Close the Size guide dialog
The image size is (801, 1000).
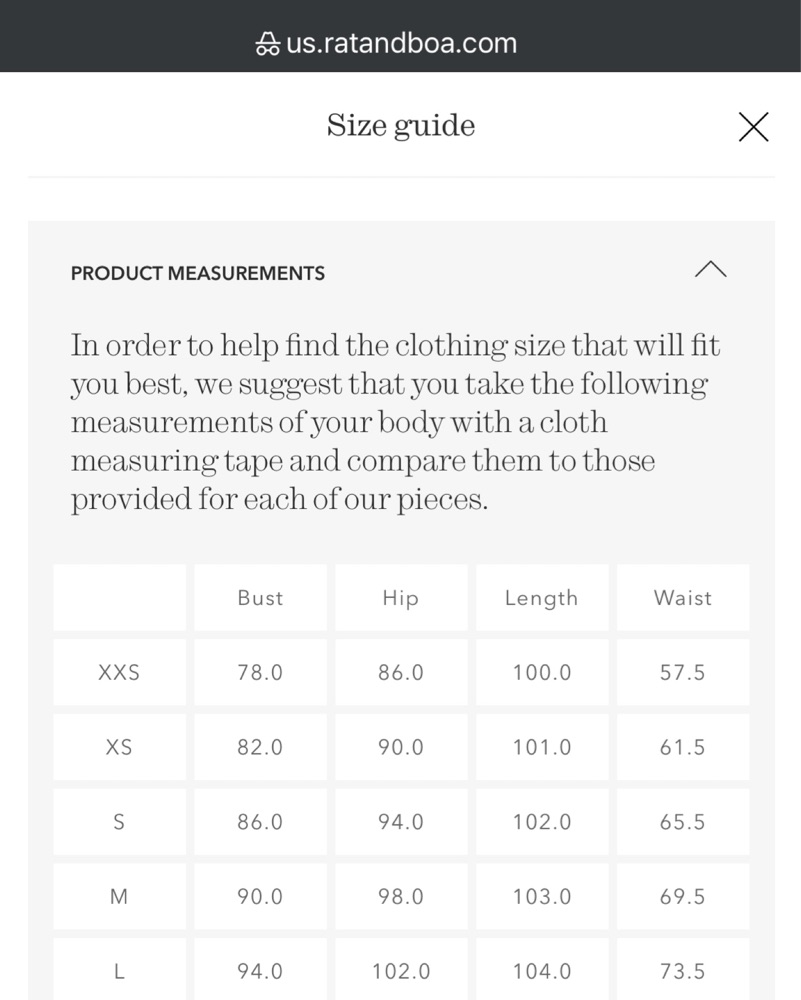pyautogui.click(x=753, y=127)
